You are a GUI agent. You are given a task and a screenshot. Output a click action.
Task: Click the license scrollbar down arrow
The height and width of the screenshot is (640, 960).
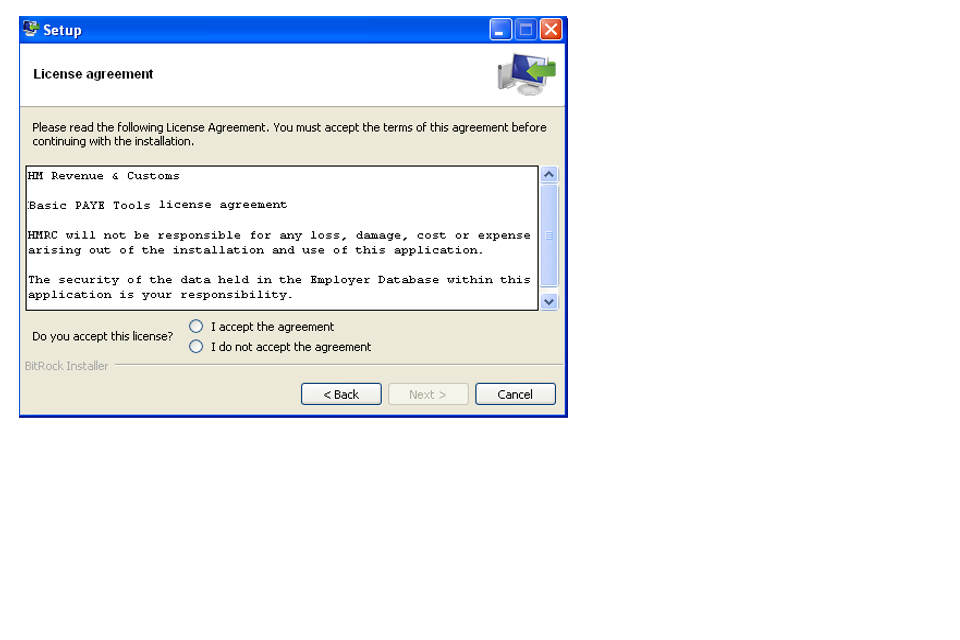pos(549,301)
